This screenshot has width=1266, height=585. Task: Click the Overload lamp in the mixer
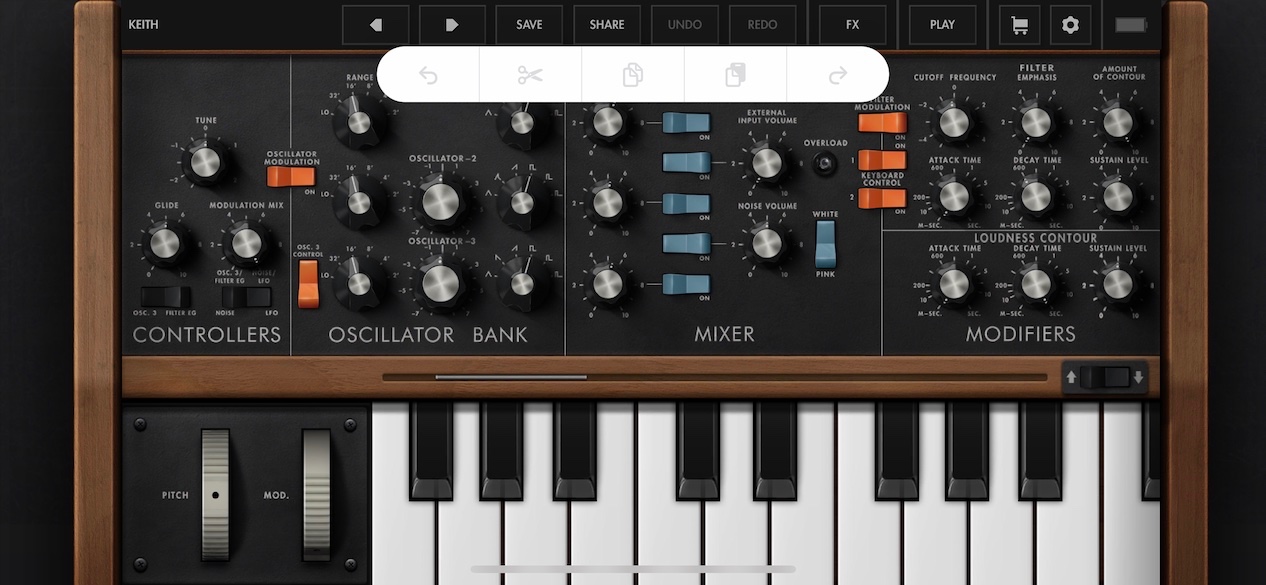(x=825, y=164)
